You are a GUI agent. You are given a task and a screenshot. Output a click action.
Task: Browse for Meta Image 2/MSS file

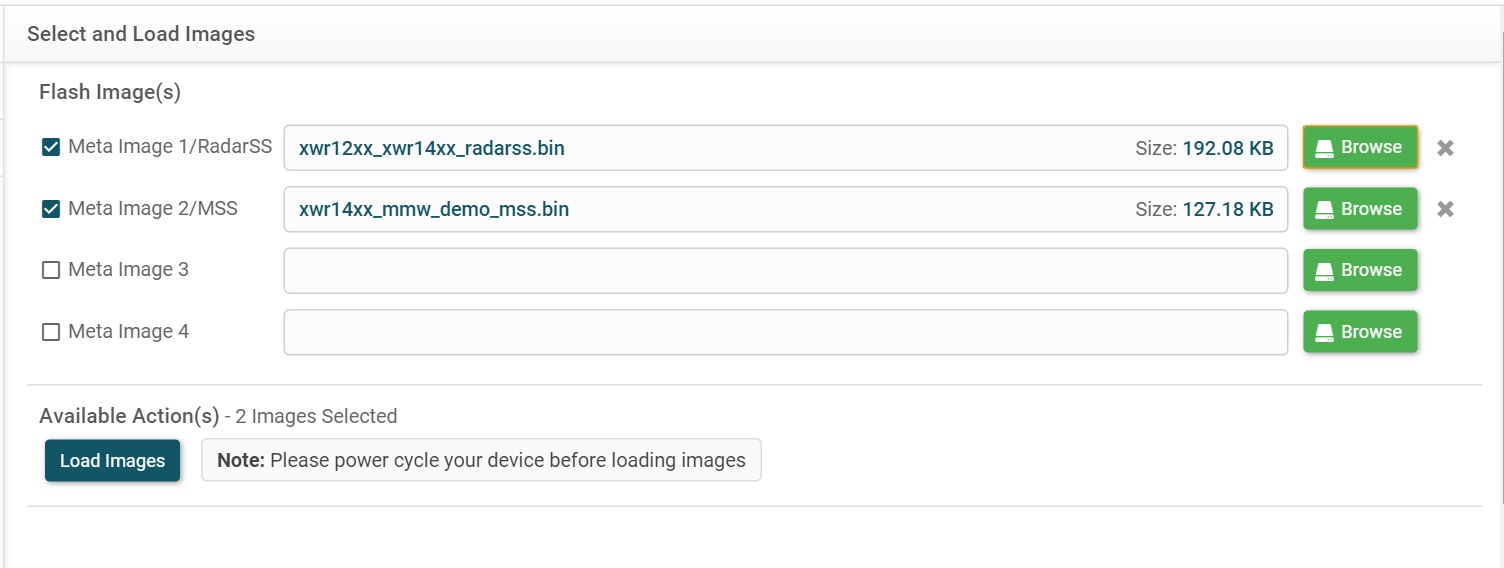(x=1360, y=209)
